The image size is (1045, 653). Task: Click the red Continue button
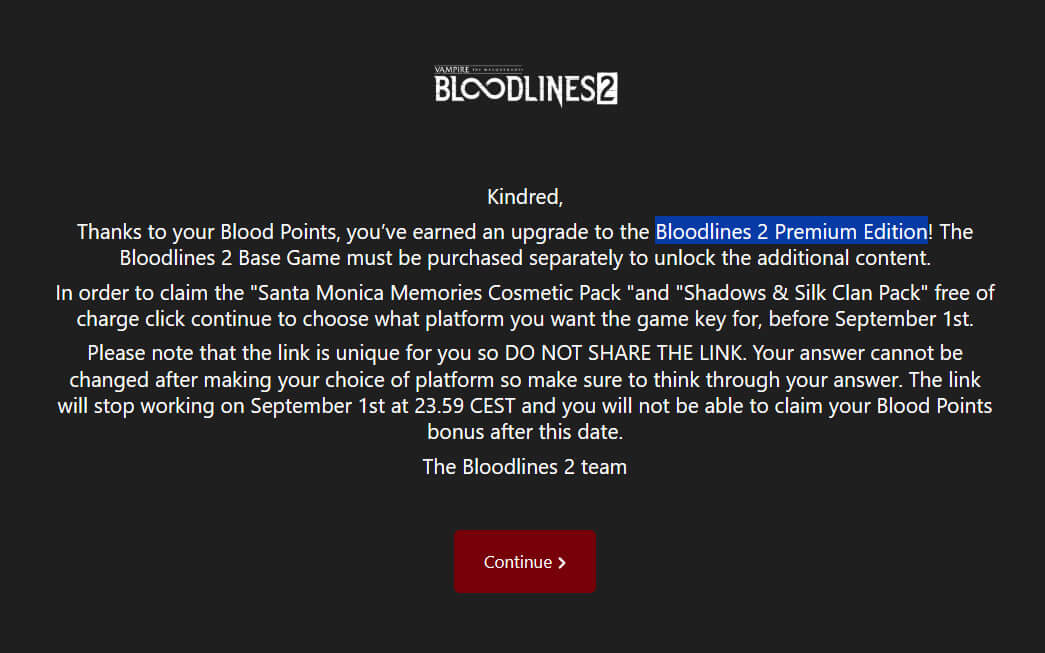pyautogui.click(x=525, y=562)
